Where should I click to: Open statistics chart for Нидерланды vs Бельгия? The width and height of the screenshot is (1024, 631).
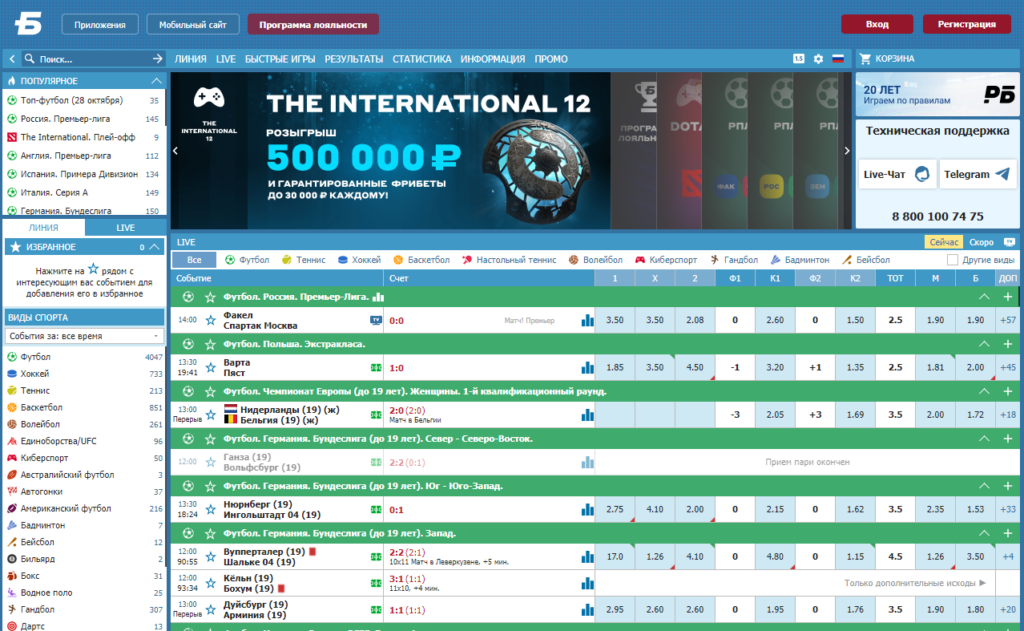tap(588, 415)
